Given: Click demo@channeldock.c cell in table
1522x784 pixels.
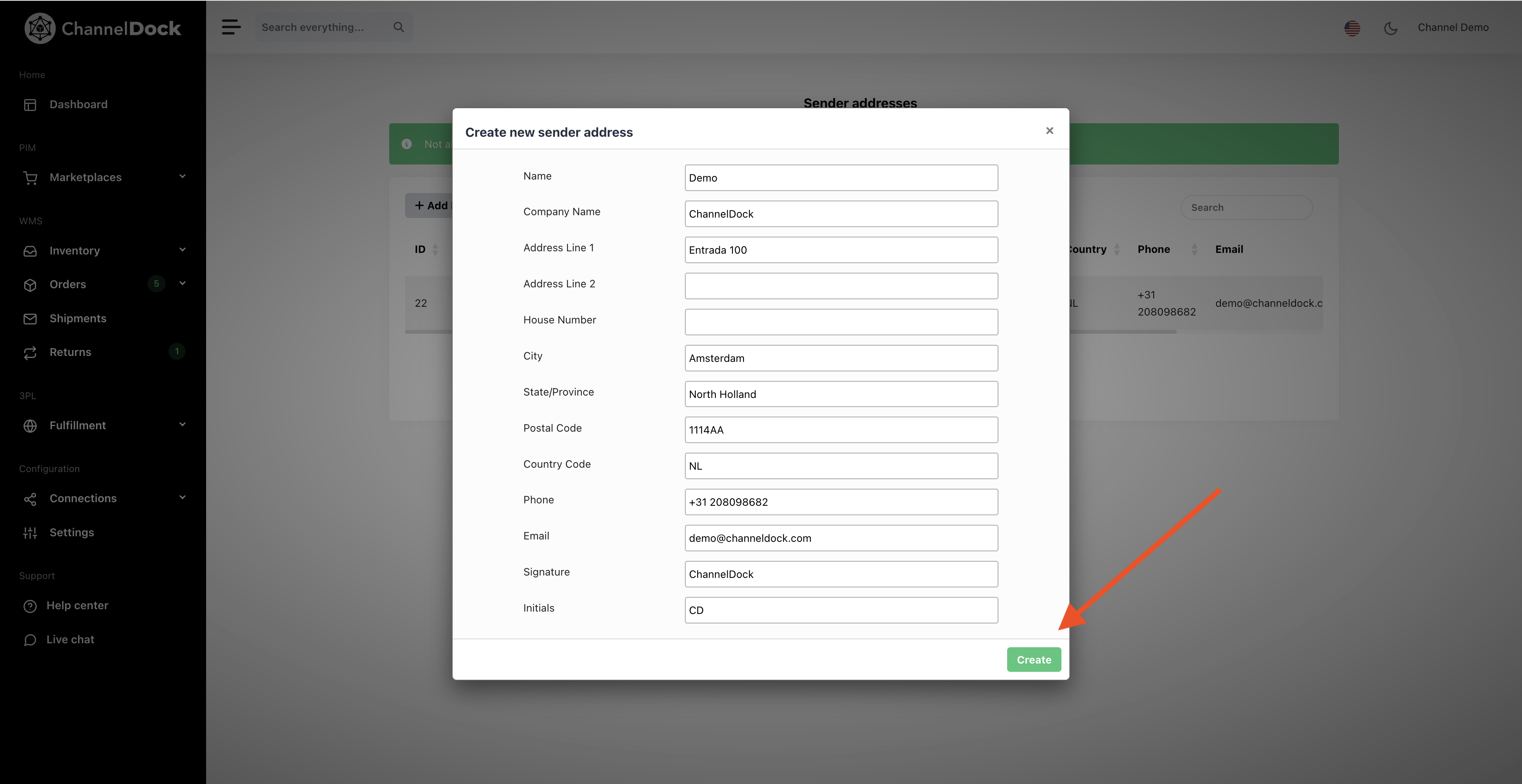Looking at the screenshot, I should click(1268, 303).
